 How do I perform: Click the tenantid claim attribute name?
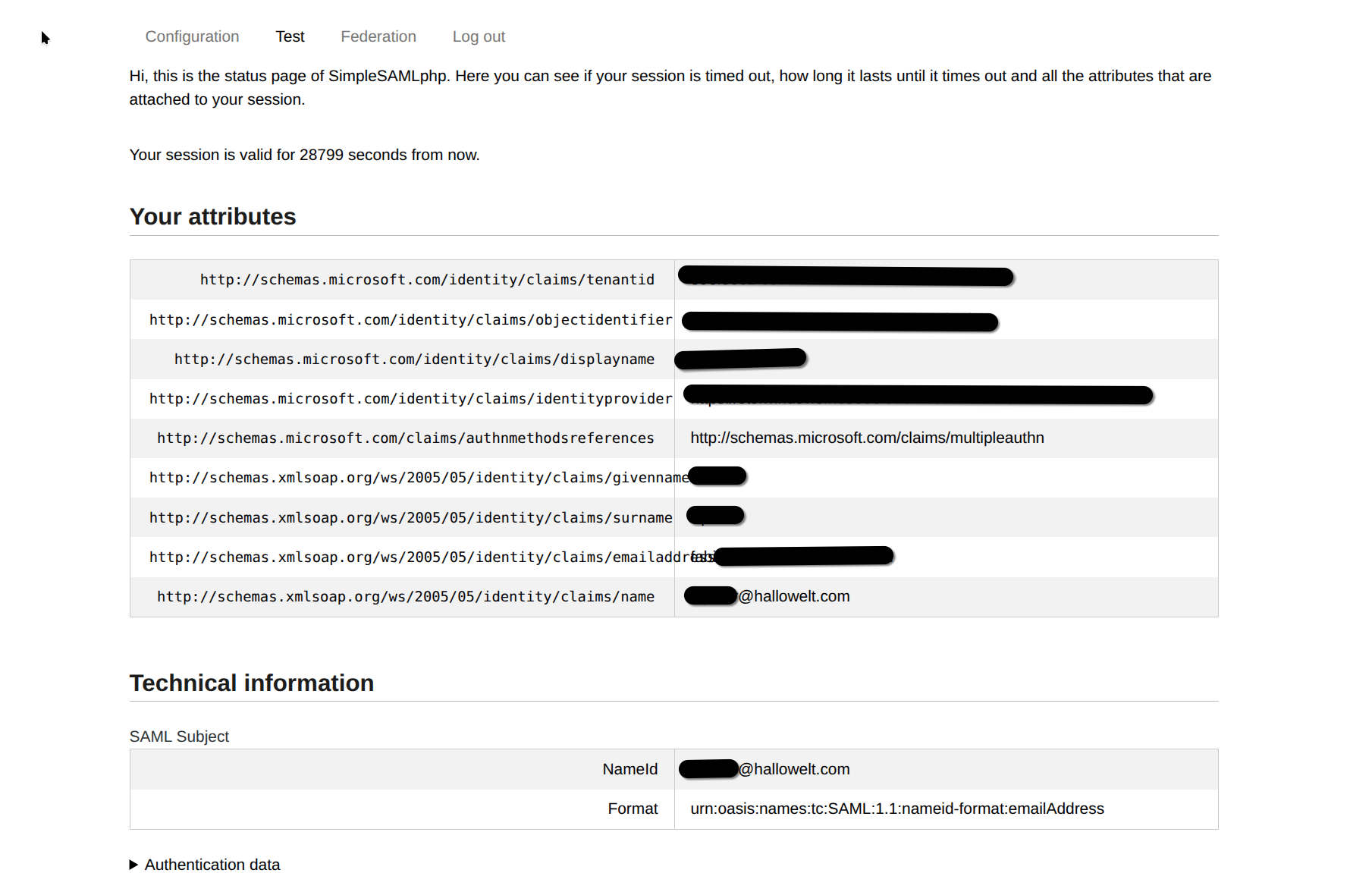click(x=426, y=280)
